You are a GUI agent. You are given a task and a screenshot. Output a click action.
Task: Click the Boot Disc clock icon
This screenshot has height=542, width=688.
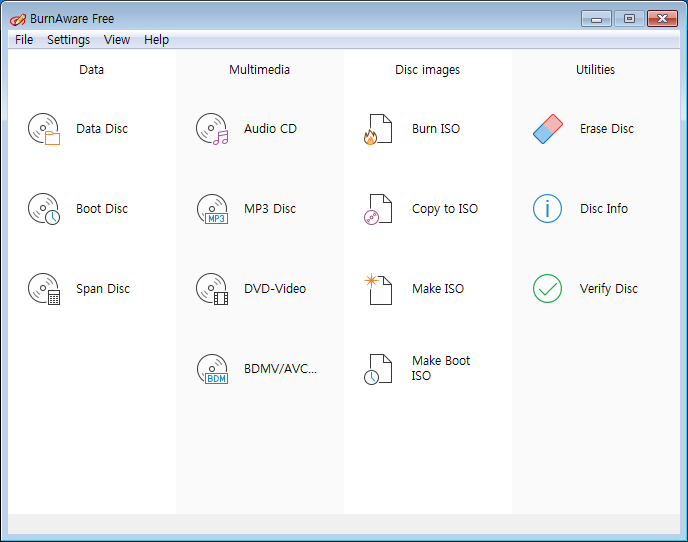pos(44,208)
